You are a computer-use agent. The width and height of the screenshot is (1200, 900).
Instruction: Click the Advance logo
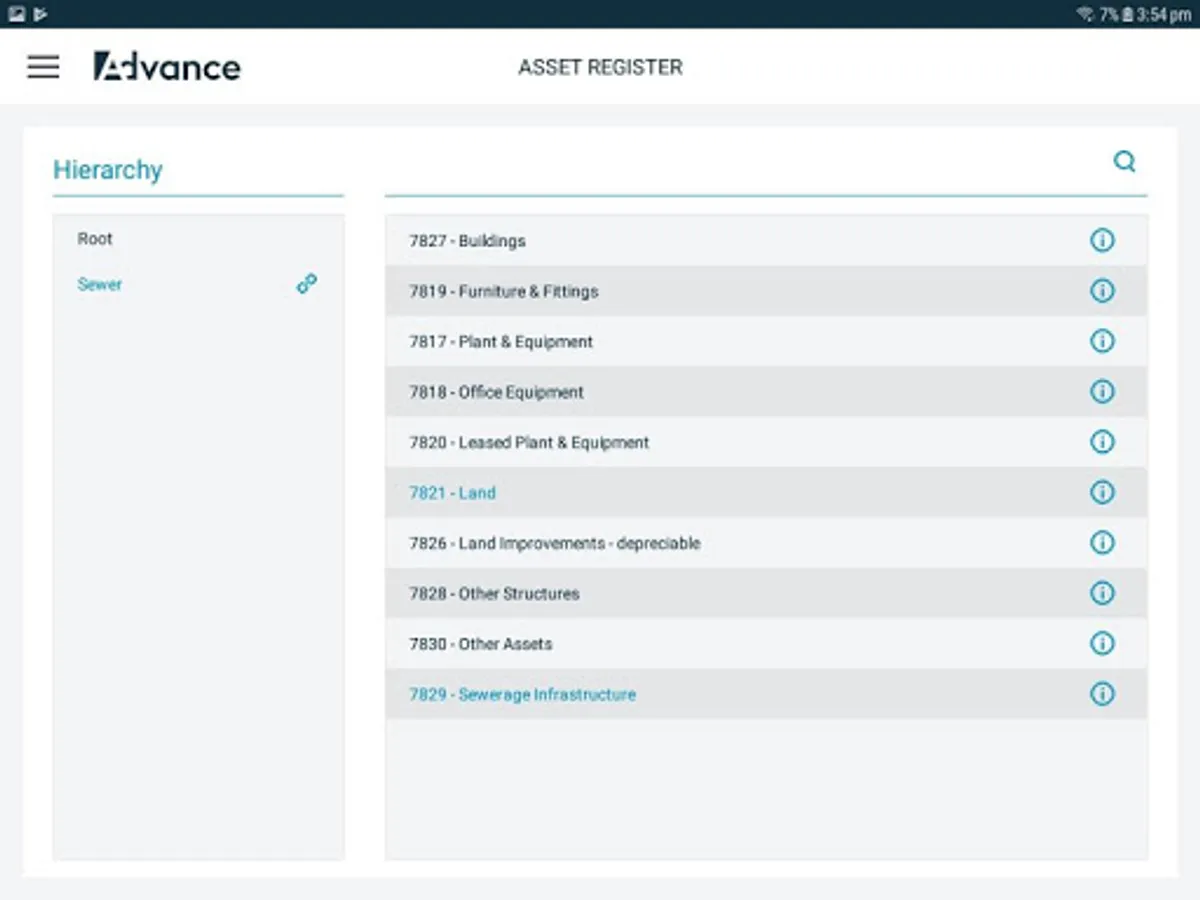coord(167,67)
